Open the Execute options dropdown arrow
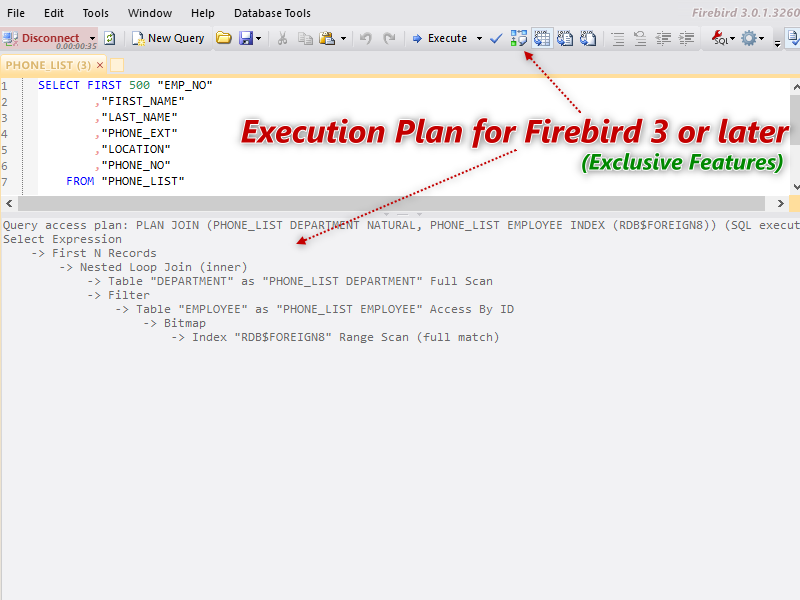Image resolution: width=800 pixels, height=600 pixels. pos(479,39)
